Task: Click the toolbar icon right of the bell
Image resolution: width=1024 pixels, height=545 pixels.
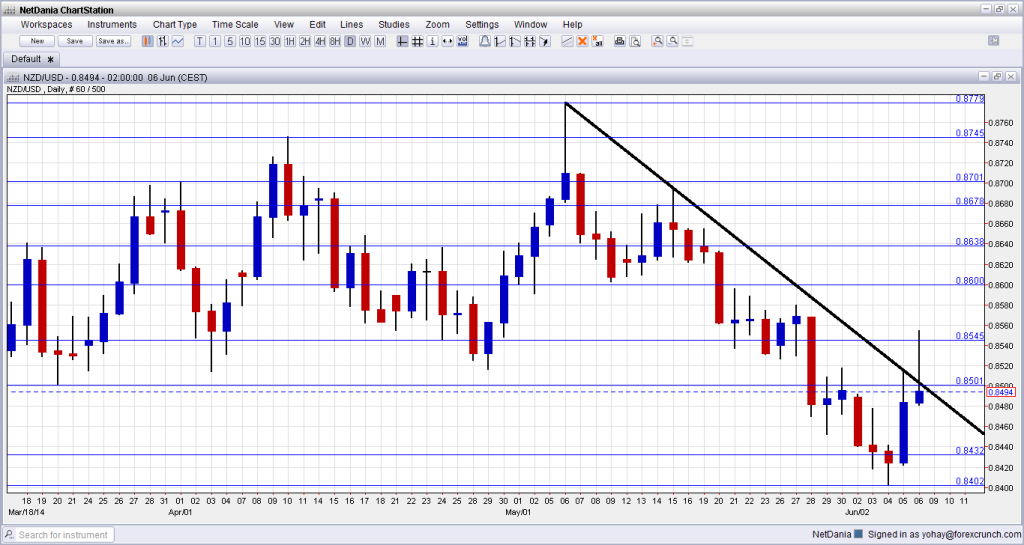Action: pos(500,41)
